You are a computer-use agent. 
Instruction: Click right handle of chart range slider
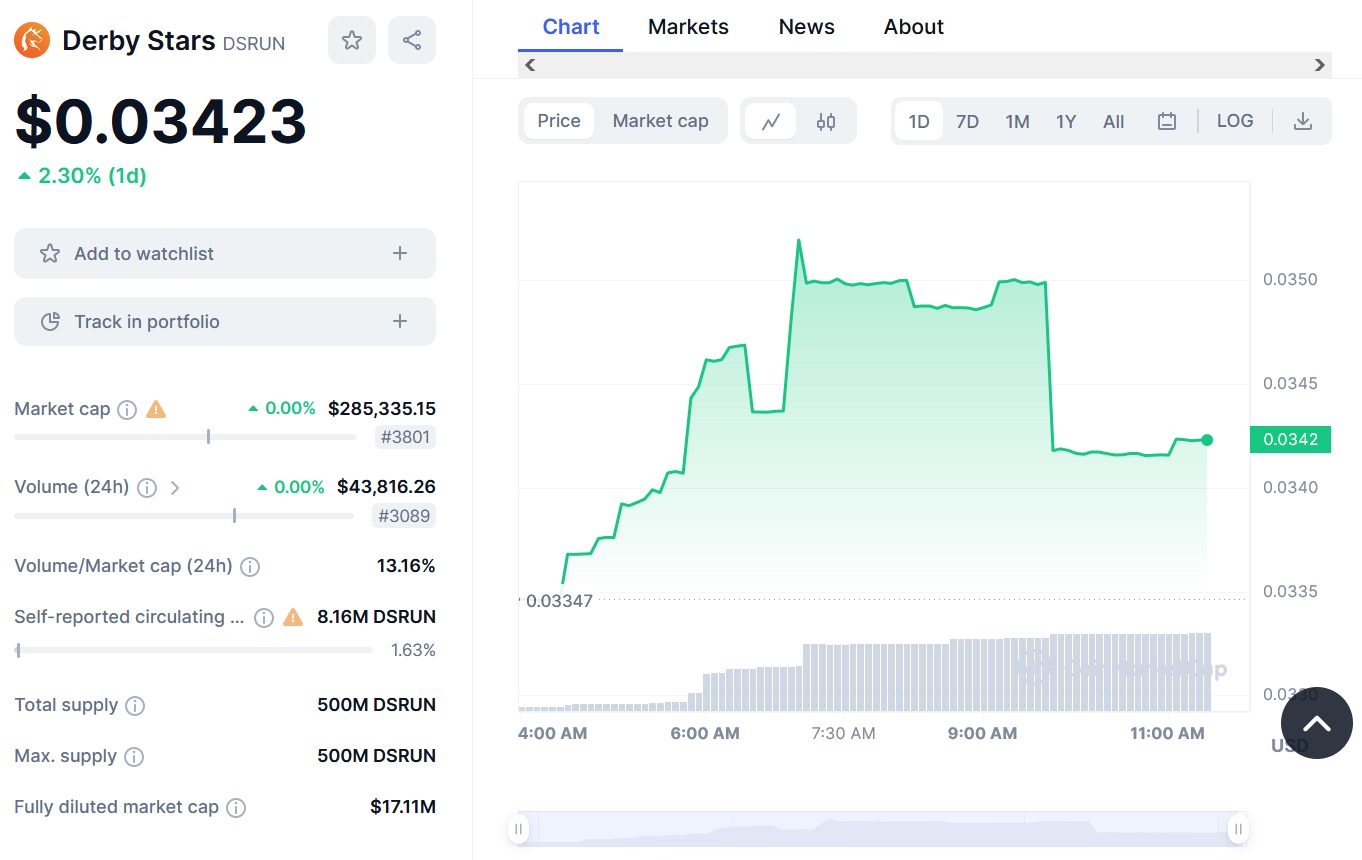[x=1238, y=828]
